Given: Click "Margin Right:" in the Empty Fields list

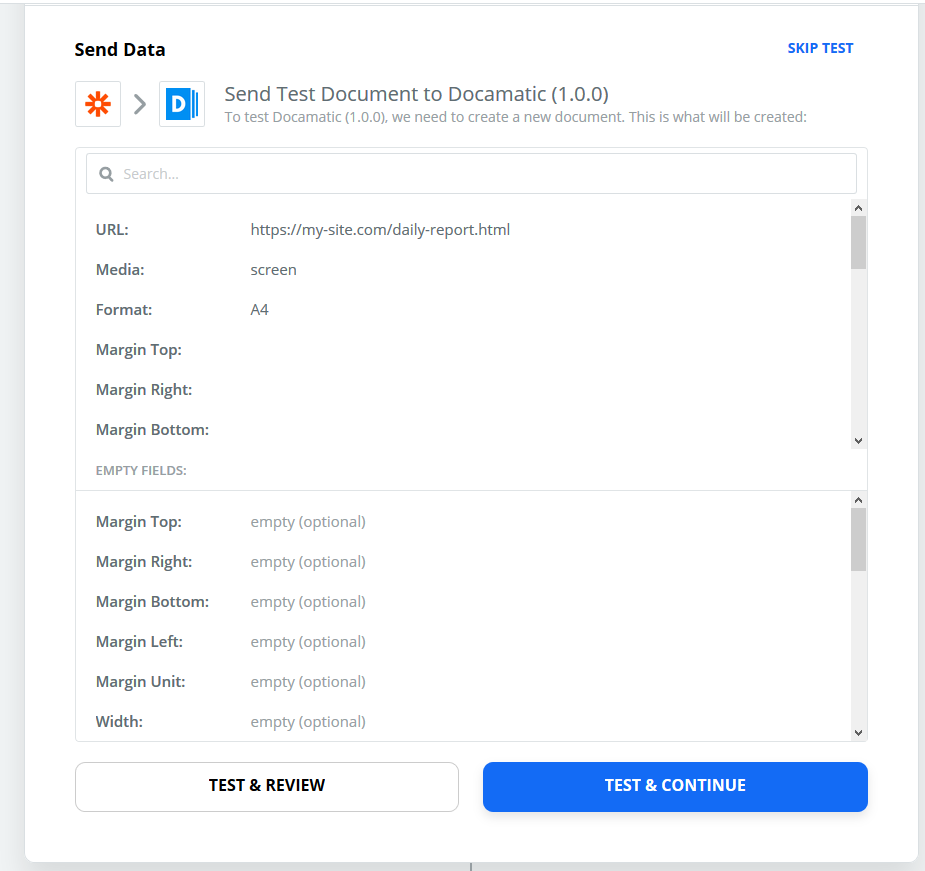Looking at the screenshot, I should click(144, 562).
